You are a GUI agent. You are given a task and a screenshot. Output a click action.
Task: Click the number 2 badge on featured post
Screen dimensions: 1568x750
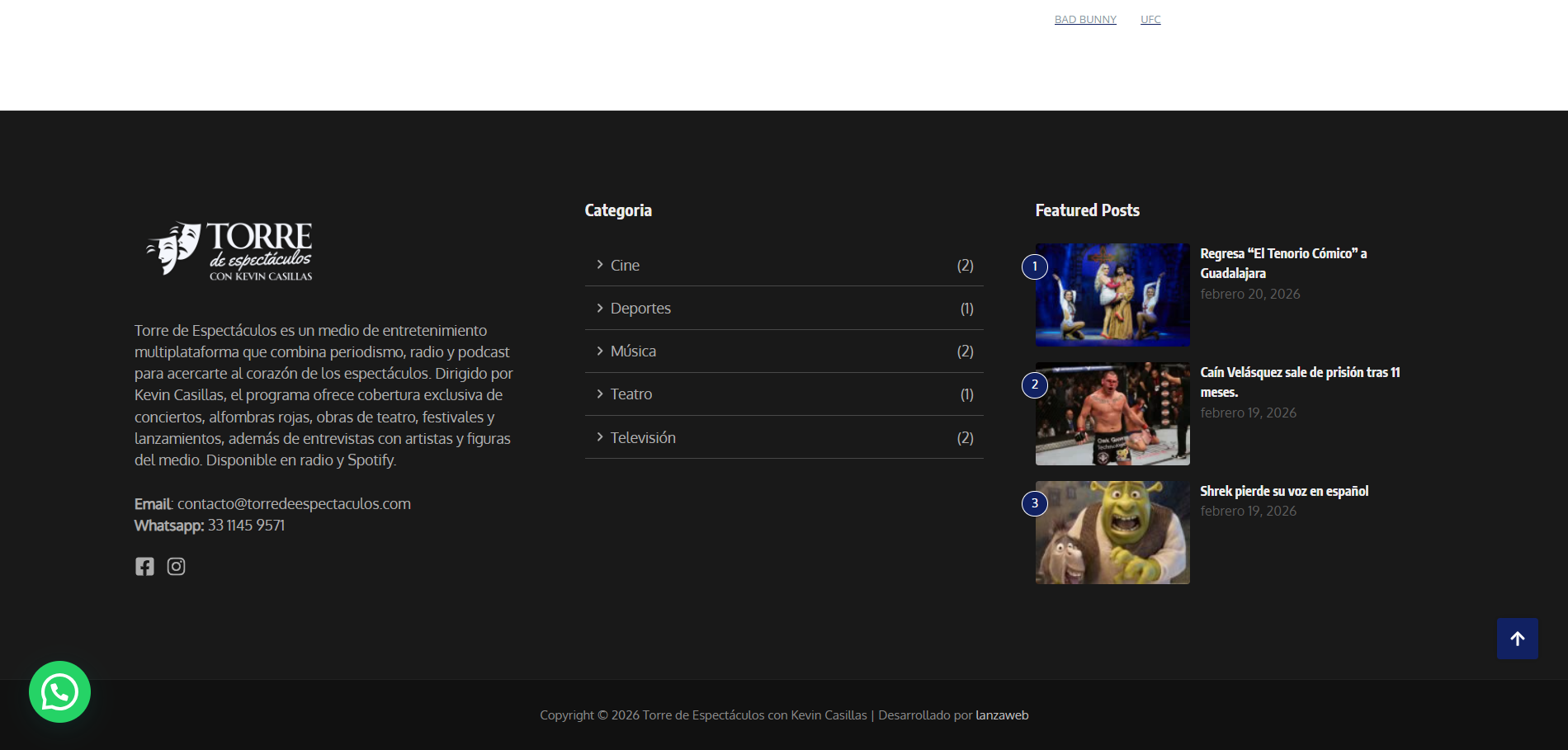point(1034,385)
